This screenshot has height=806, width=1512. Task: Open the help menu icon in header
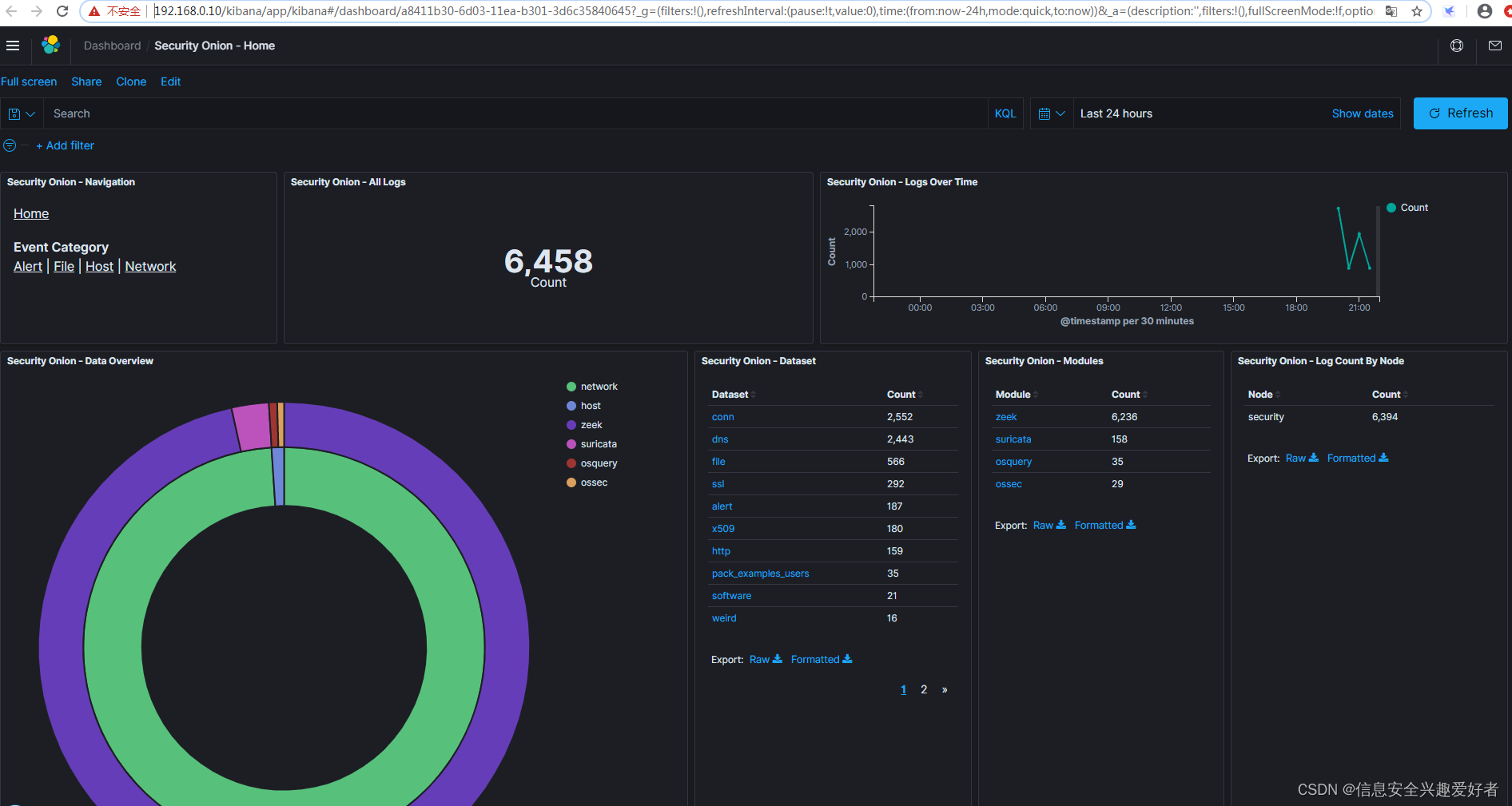coord(1457,46)
